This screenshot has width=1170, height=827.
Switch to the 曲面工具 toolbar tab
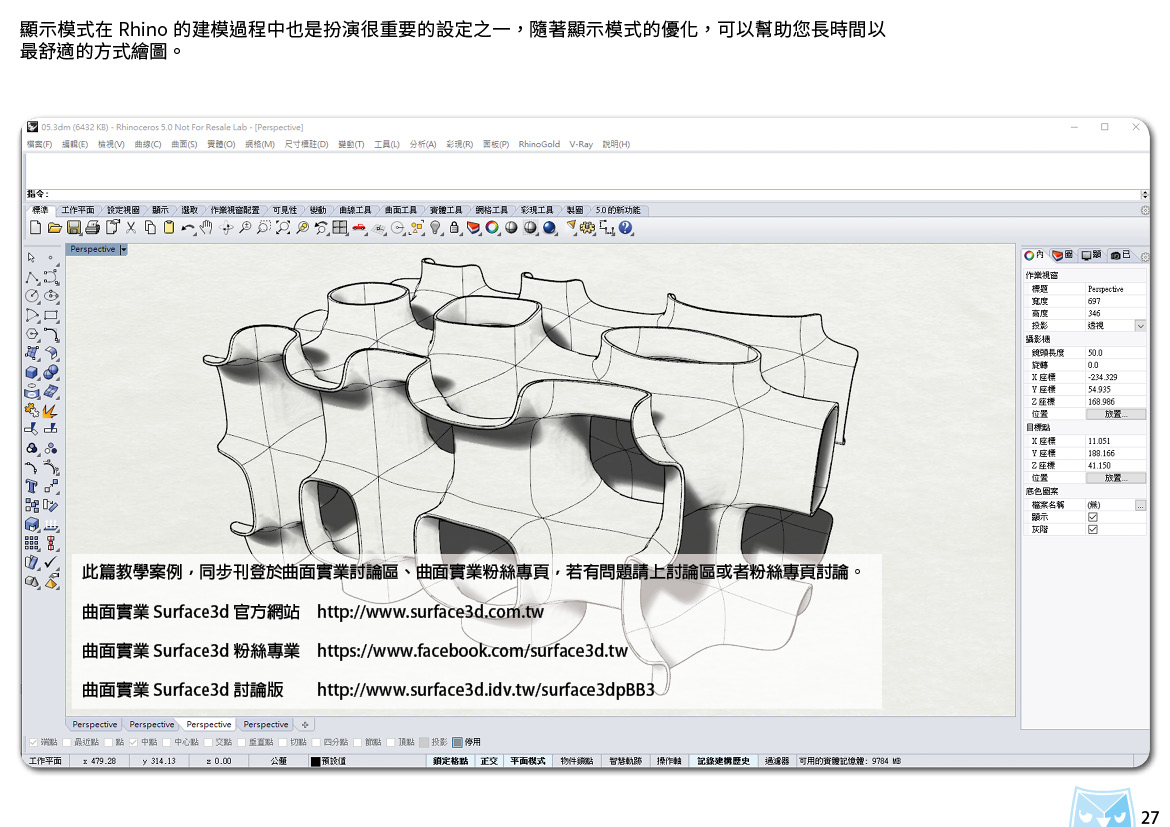[400, 210]
